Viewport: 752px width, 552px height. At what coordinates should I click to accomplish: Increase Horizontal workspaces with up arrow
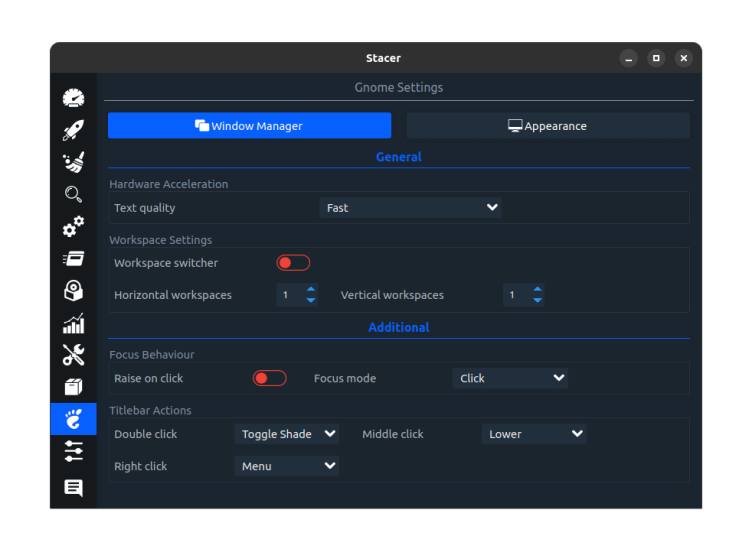tap(311, 290)
